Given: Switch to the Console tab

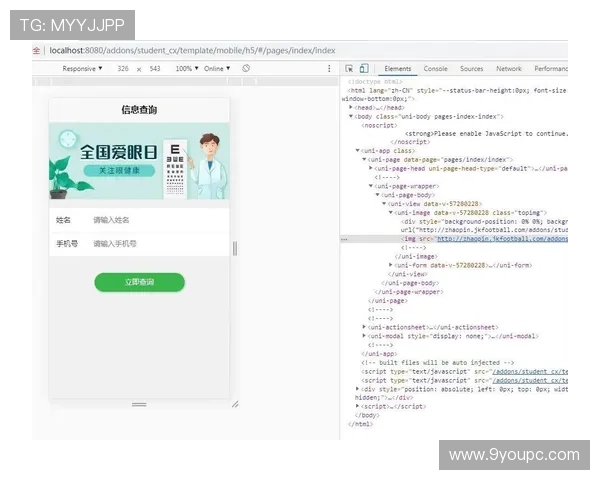Looking at the screenshot, I should tap(435, 69).
